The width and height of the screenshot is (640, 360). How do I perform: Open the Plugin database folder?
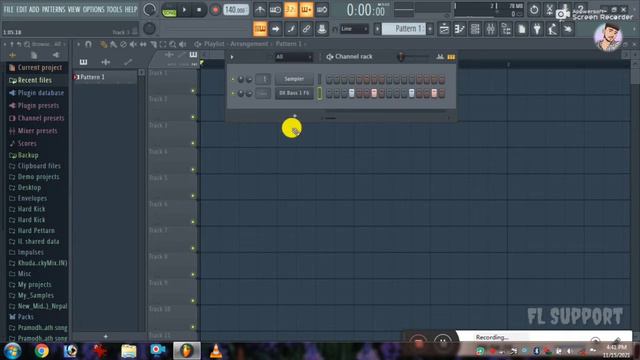[36, 93]
